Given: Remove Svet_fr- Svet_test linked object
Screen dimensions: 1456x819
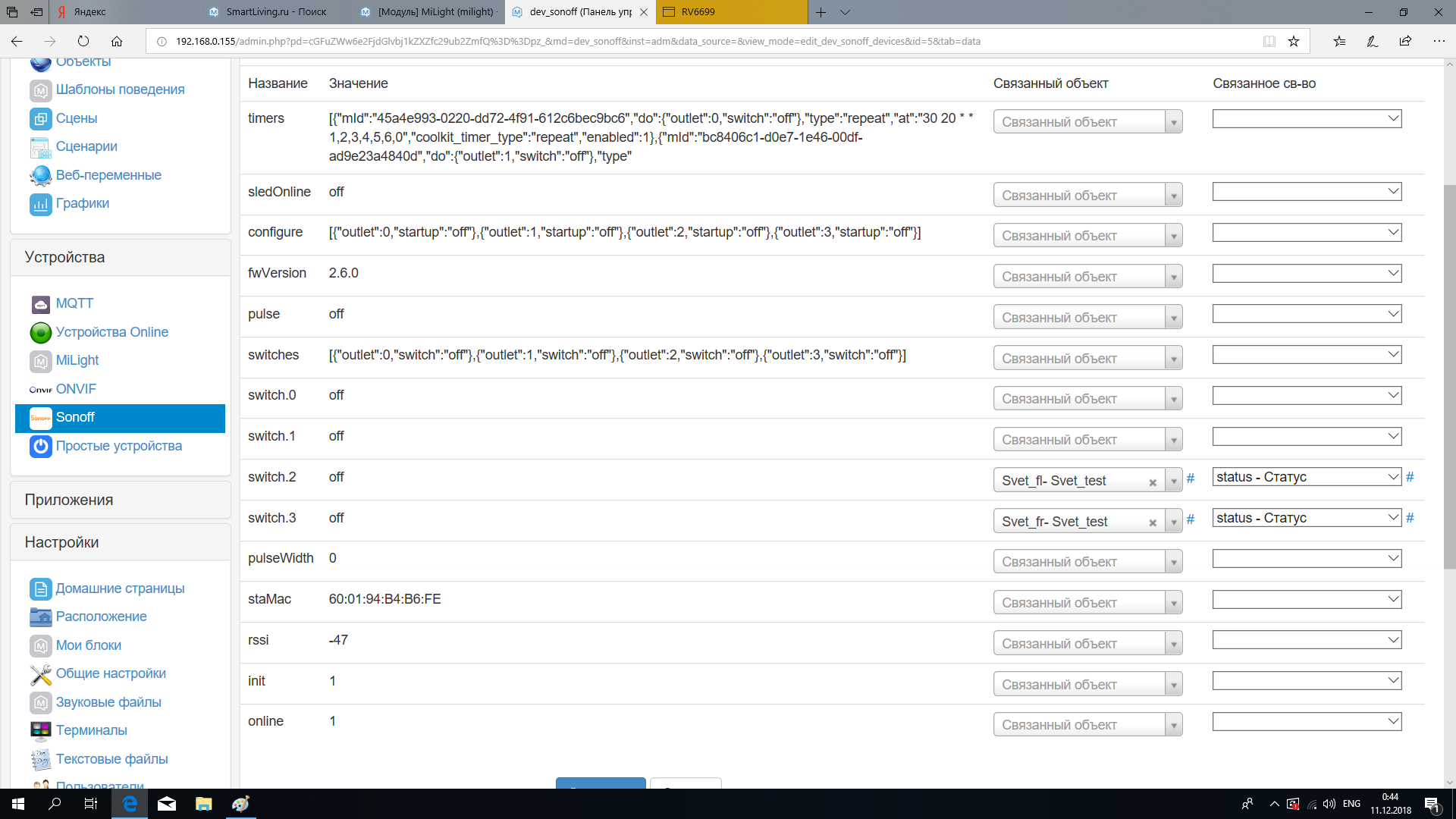Looking at the screenshot, I should [1152, 523].
